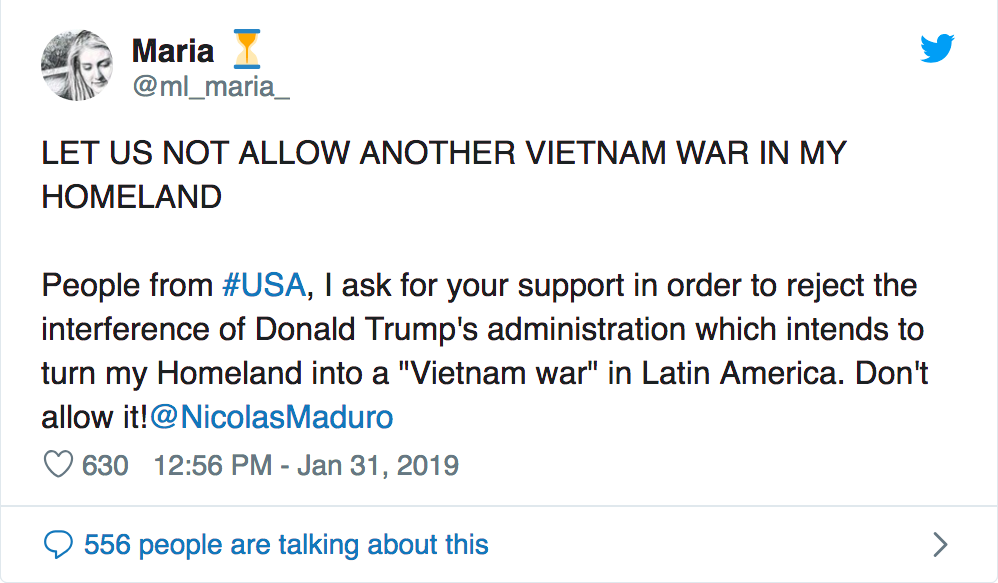Click the "allow it!" text before the mention
The width and height of the screenshot is (998, 583).
[95, 416]
